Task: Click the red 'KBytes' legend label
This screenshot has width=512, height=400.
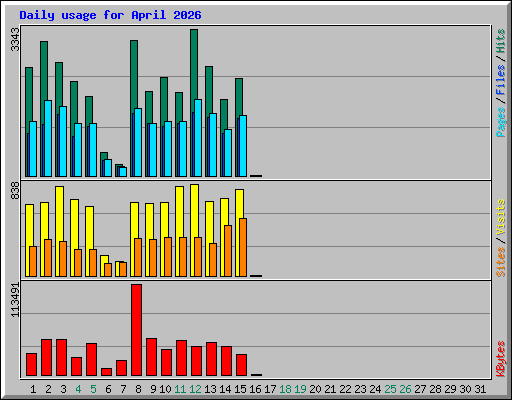Action: 501,359
